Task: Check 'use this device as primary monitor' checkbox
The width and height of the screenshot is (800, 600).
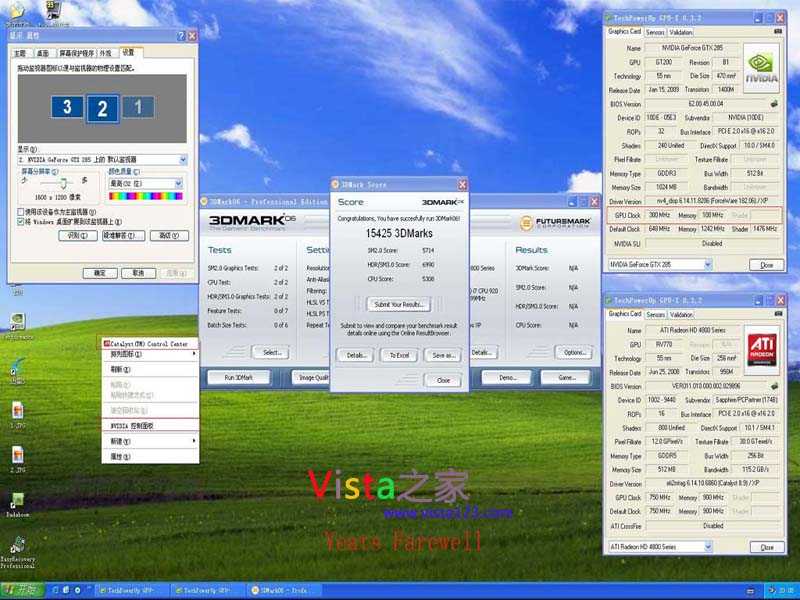Action: [x=20, y=212]
